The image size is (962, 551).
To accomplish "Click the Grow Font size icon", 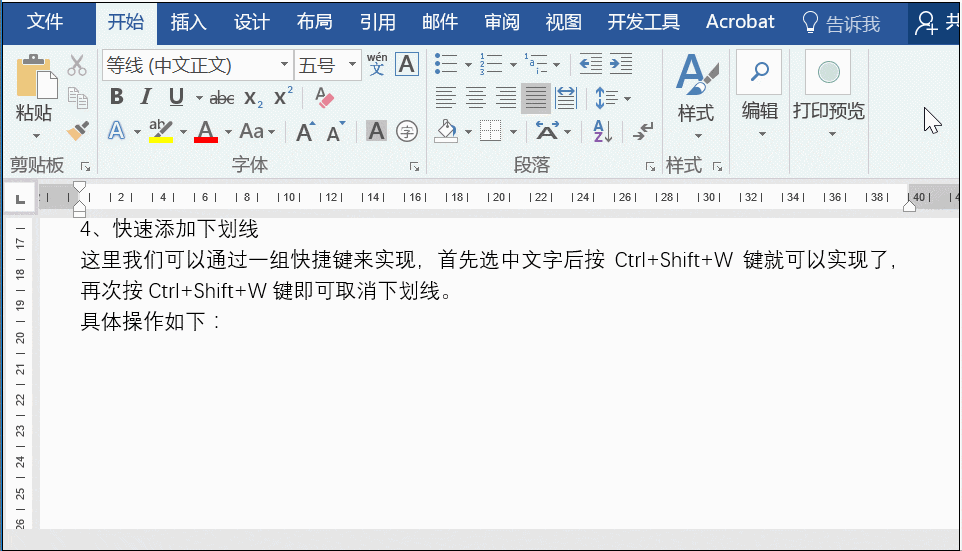I will click(x=305, y=131).
